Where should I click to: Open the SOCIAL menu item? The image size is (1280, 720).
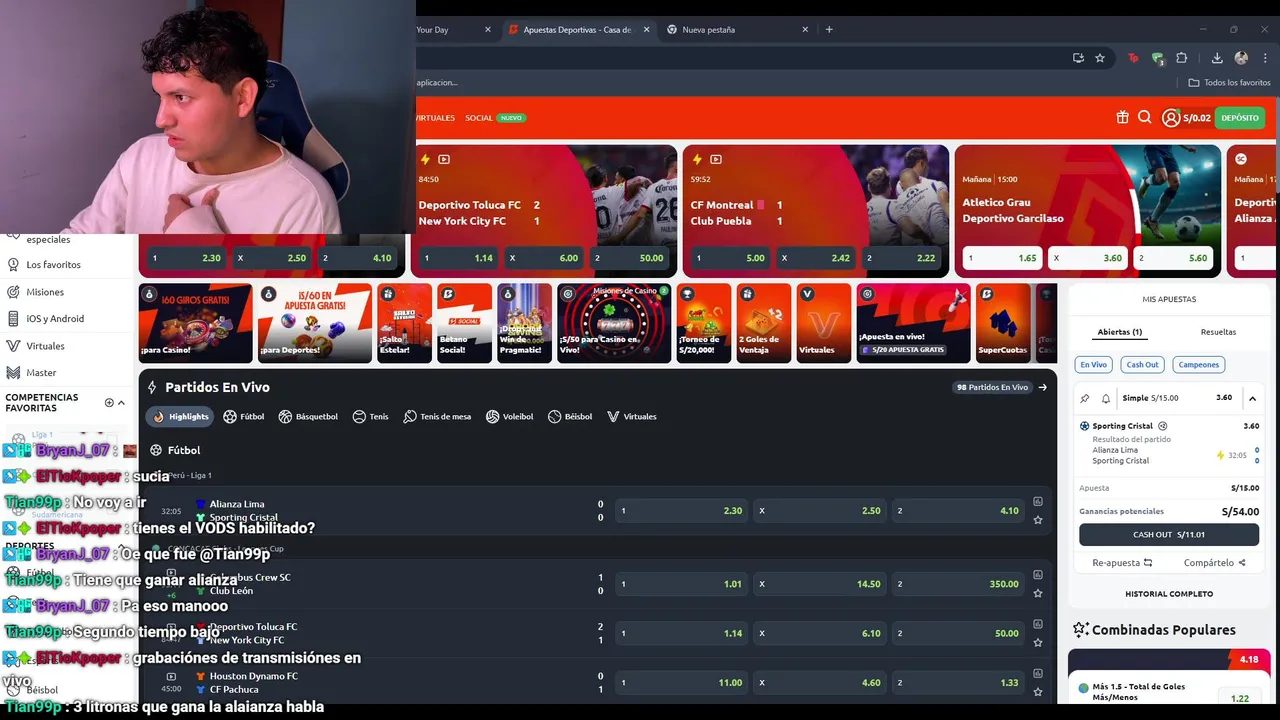click(479, 118)
